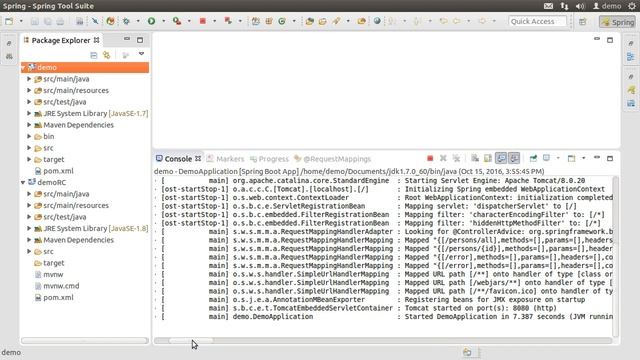Image resolution: width=640 pixels, height=360 pixels.
Task: Open the system gear menu in top panel
Action: point(631,6)
